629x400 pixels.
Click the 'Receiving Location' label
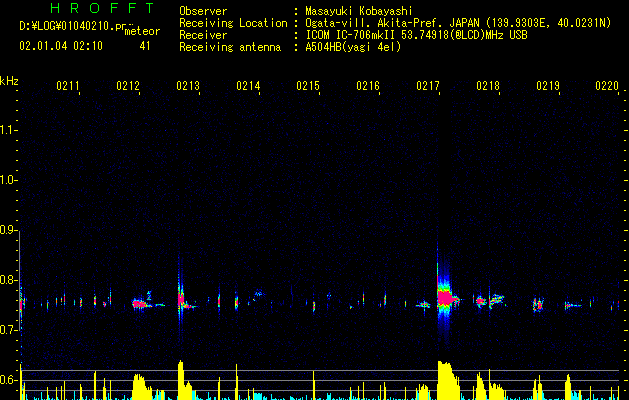click(233, 23)
